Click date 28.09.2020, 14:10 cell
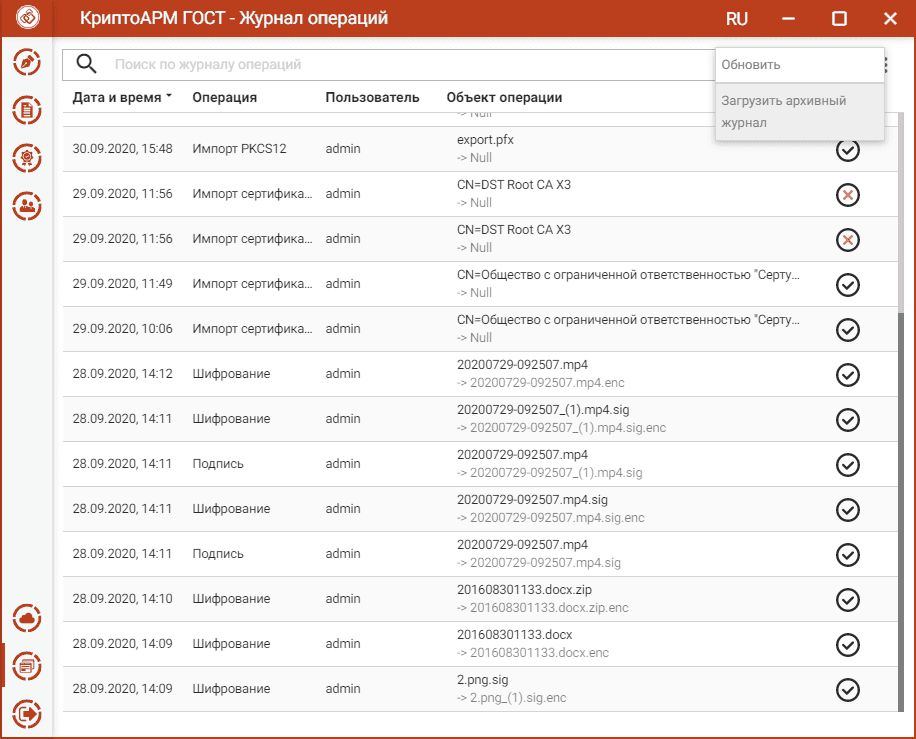Viewport: 916px width, 739px height. pos(123,599)
